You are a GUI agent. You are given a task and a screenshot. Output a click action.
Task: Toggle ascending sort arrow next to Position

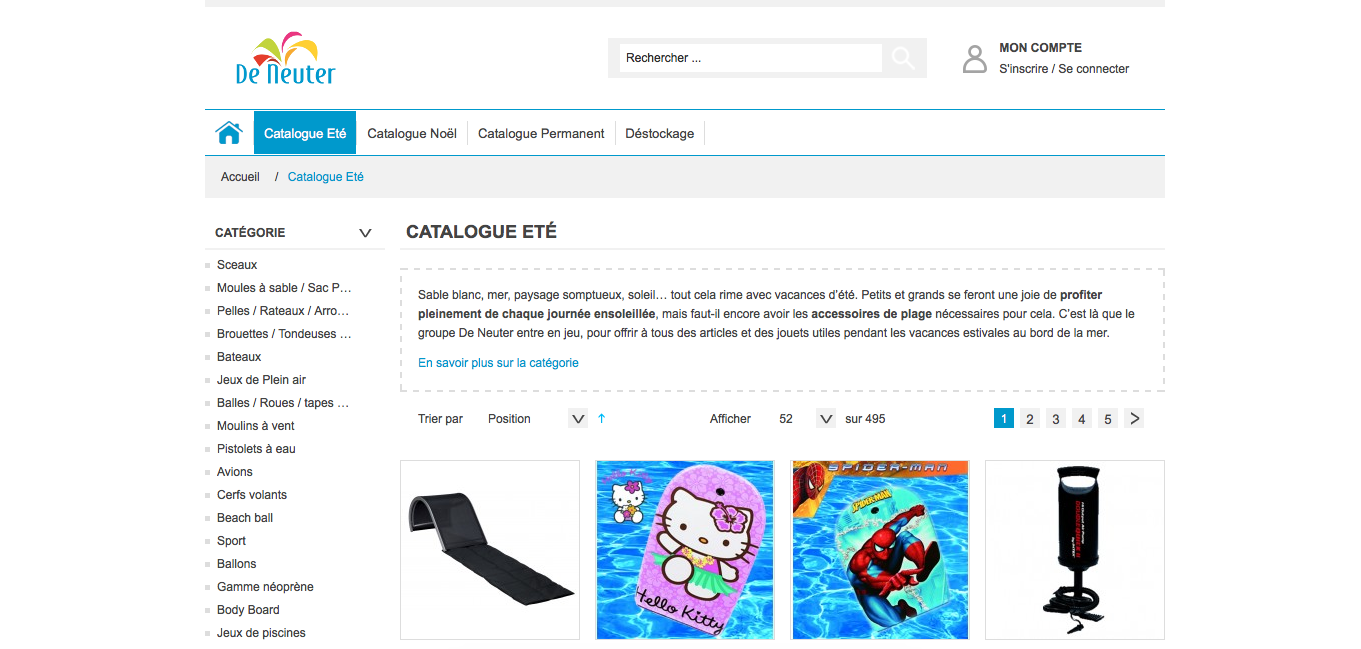click(601, 419)
